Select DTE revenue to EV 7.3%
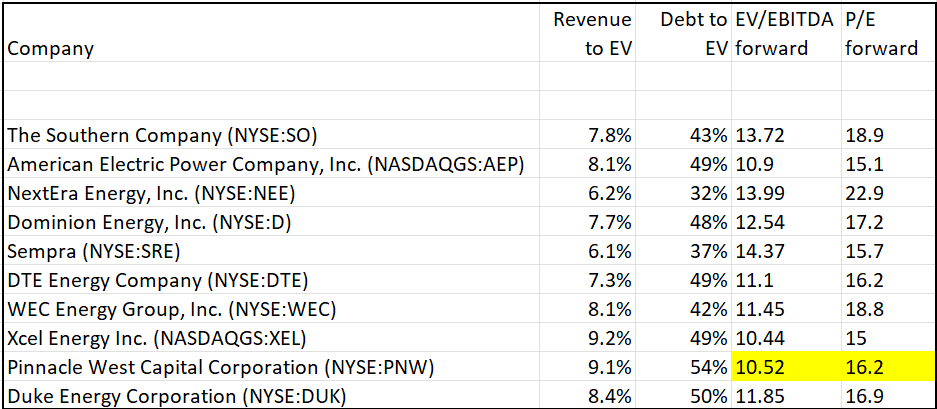 pyautogui.click(x=587, y=280)
